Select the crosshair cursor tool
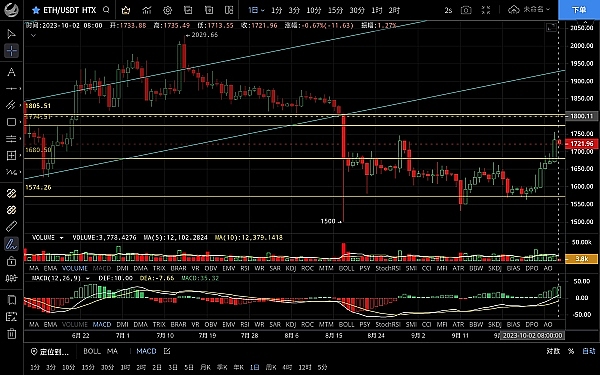The width and height of the screenshot is (600, 375). pyautogui.click(x=11, y=51)
